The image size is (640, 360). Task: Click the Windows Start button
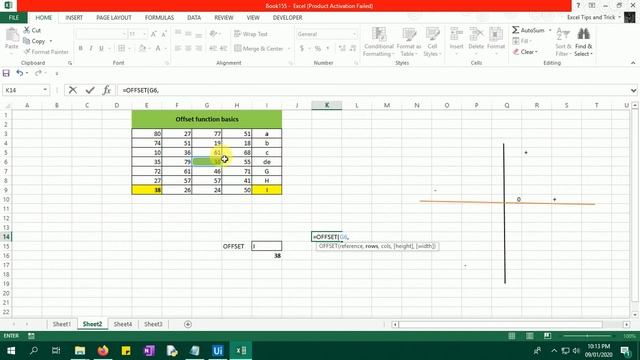click(11, 351)
